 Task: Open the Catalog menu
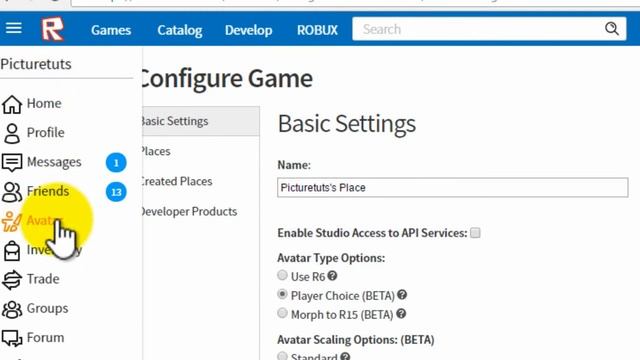click(180, 30)
